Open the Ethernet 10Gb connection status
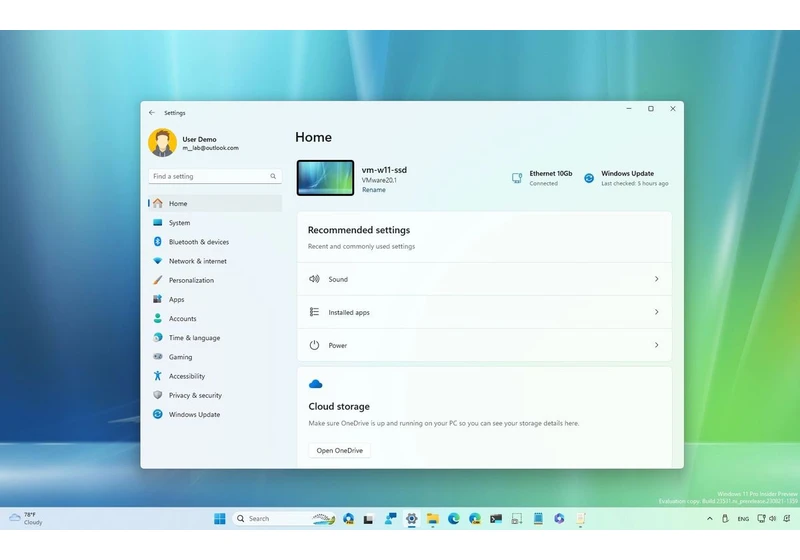This screenshot has height=560, width=800. pyautogui.click(x=542, y=178)
